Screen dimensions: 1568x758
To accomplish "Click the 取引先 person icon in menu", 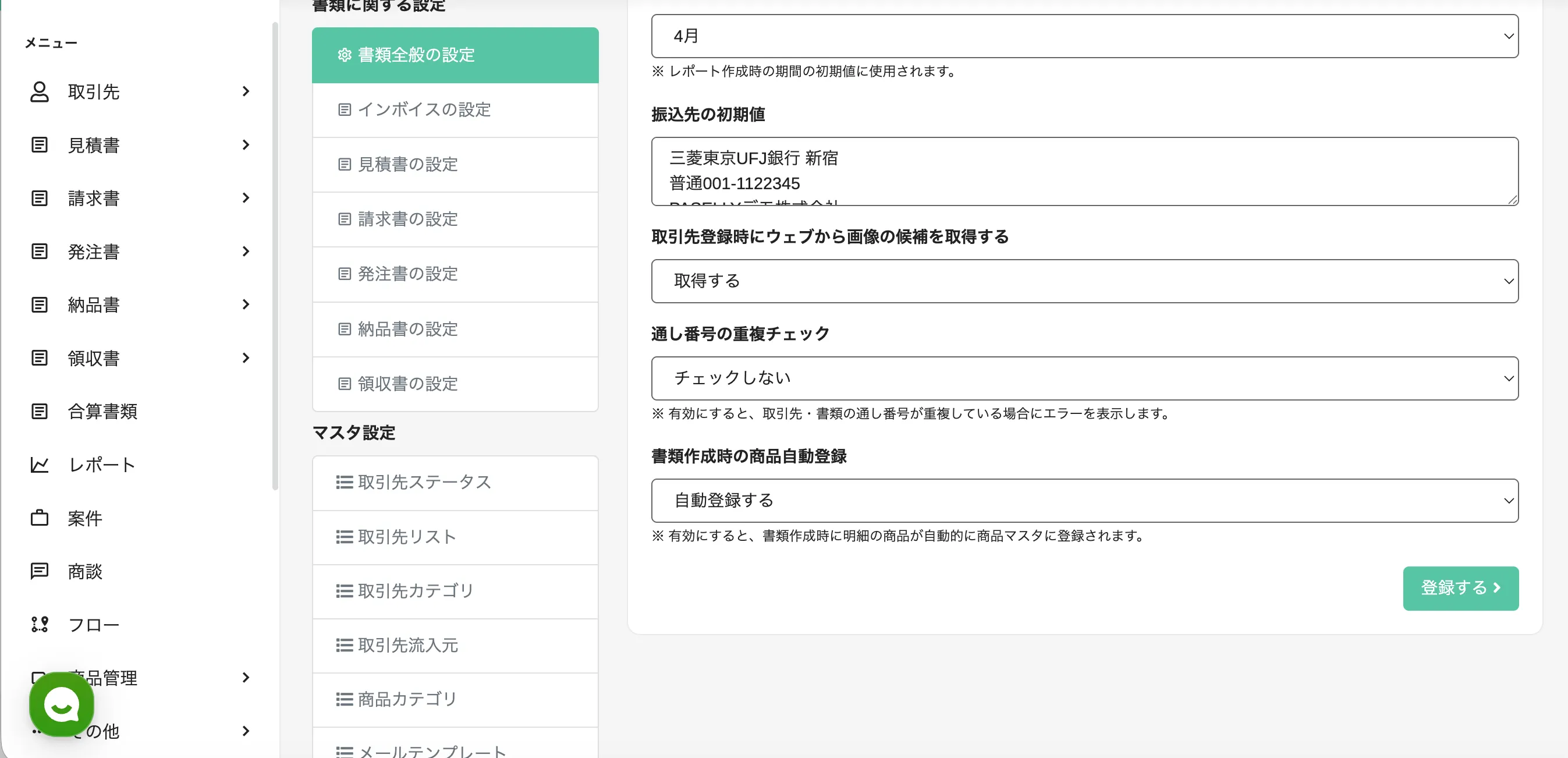I will click(x=40, y=92).
